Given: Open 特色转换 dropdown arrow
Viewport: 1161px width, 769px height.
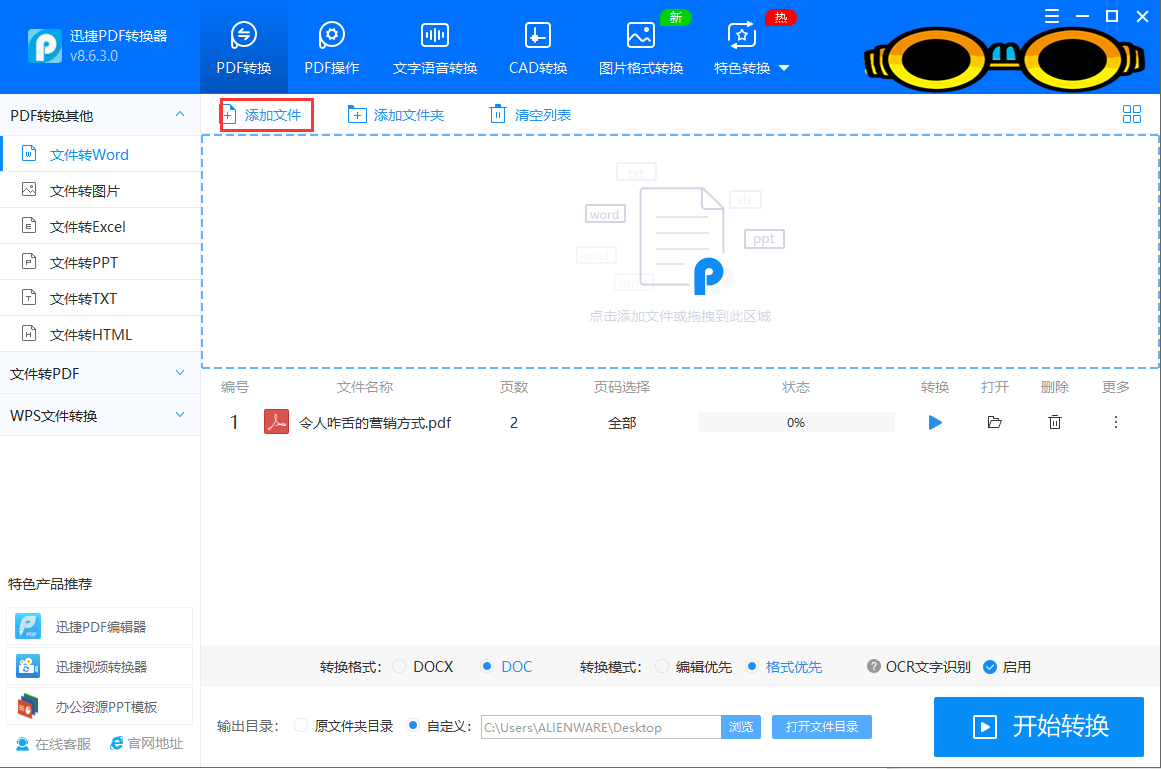Looking at the screenshot, I should tap(784, 68).
